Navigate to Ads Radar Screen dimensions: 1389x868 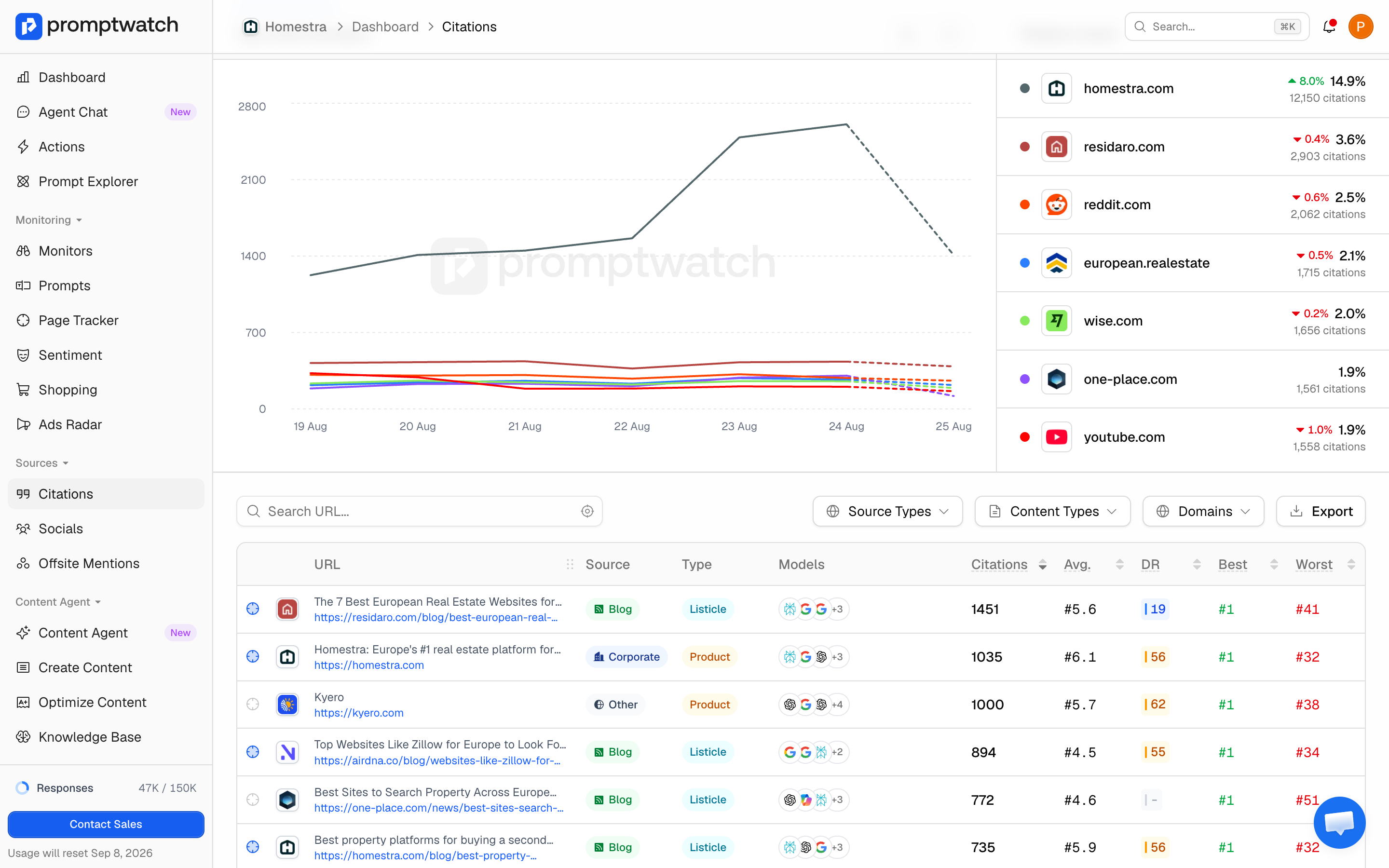click(x=106, y=424)
